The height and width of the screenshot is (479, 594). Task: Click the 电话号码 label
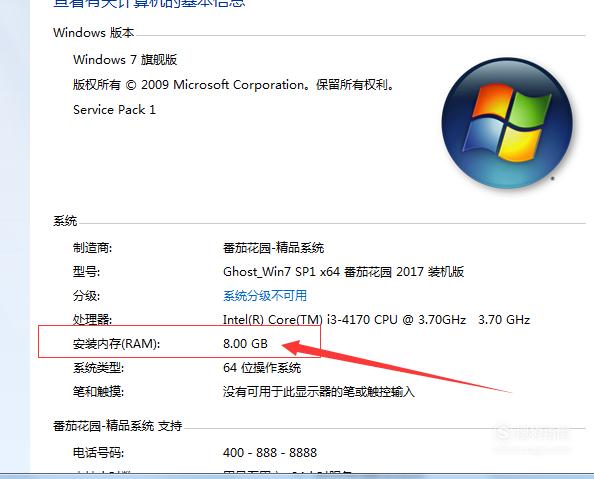point(98,452)
